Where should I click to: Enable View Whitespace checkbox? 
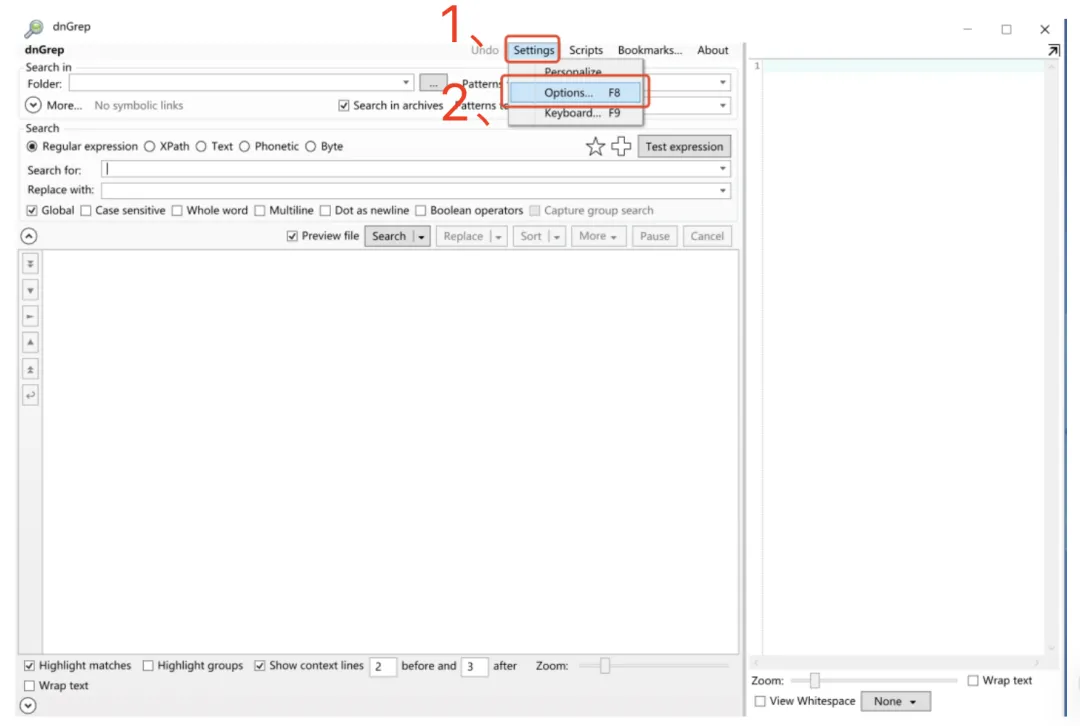[760, 701]
